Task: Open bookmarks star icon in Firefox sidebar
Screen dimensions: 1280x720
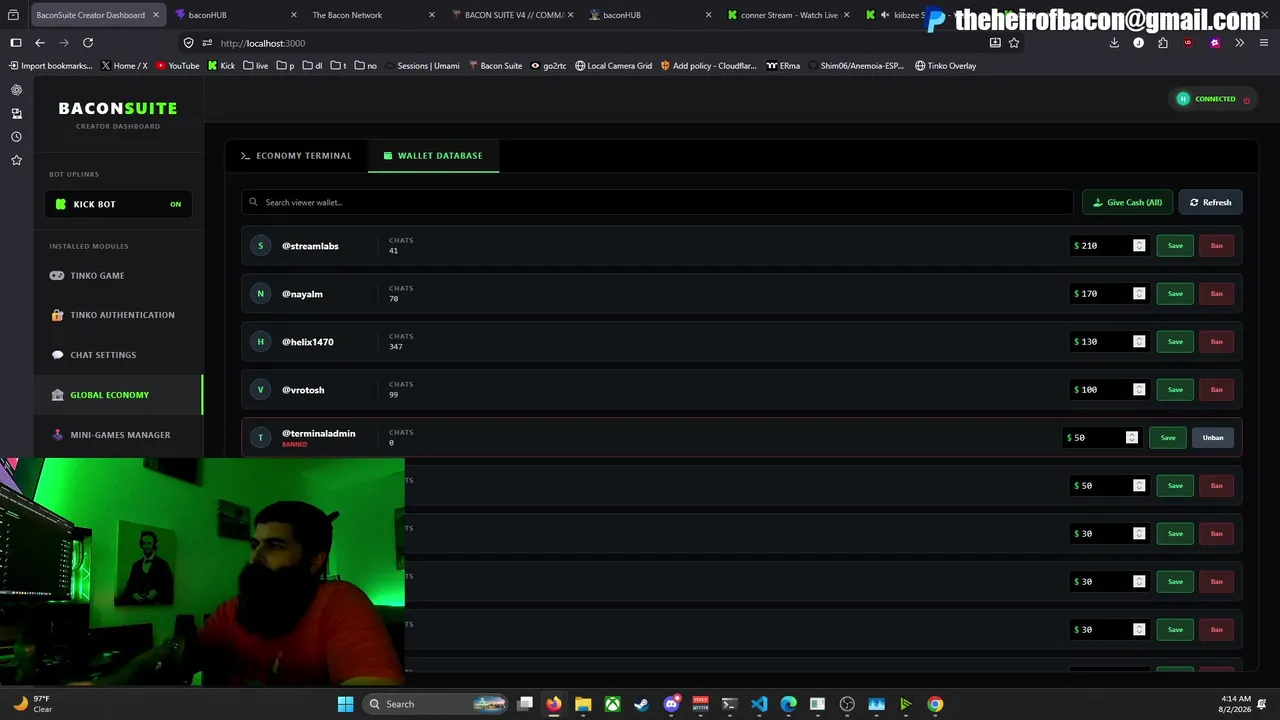Action: (x=16, y=160)
